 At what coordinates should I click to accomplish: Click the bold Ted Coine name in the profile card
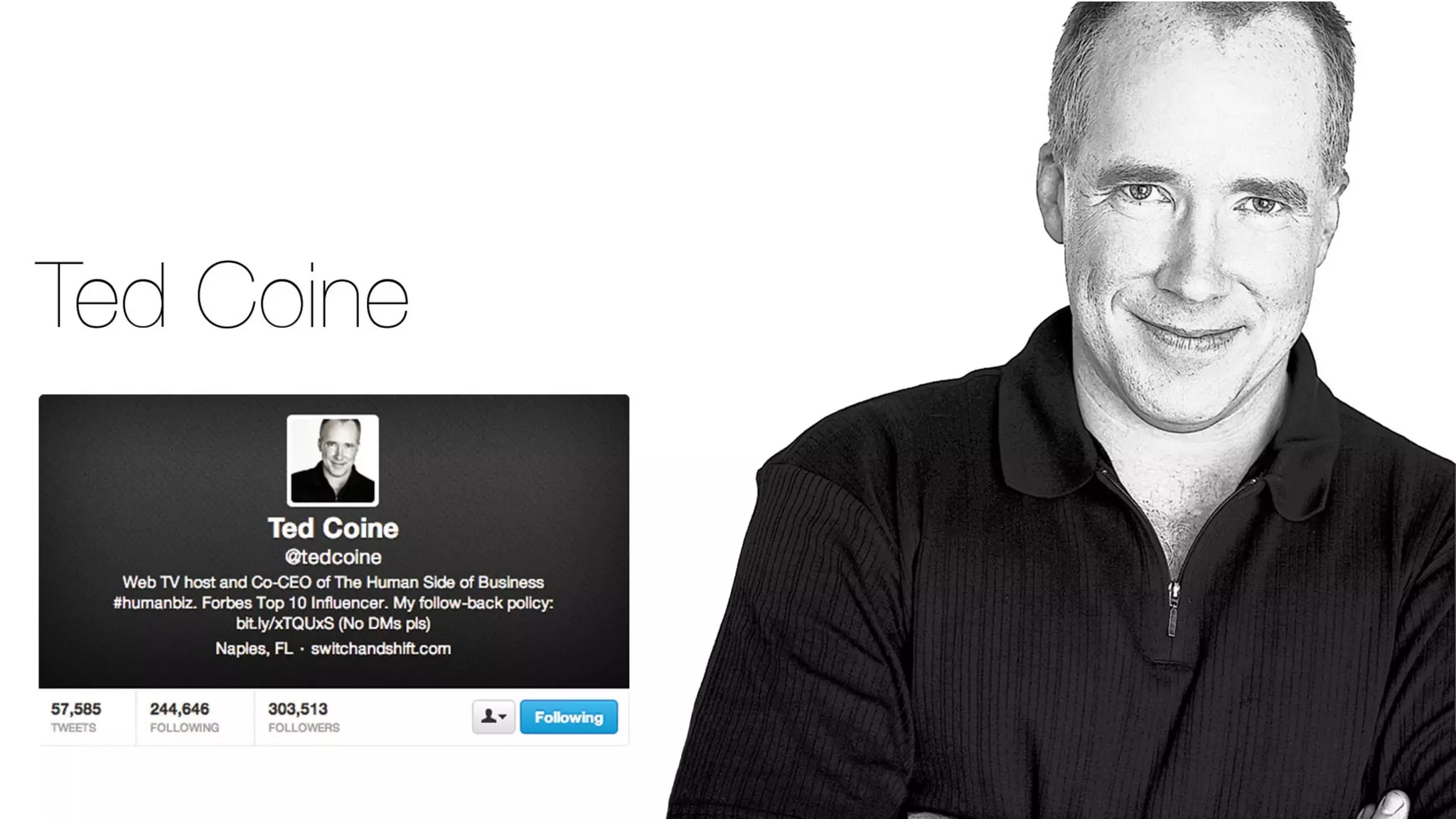coord(333,528)
